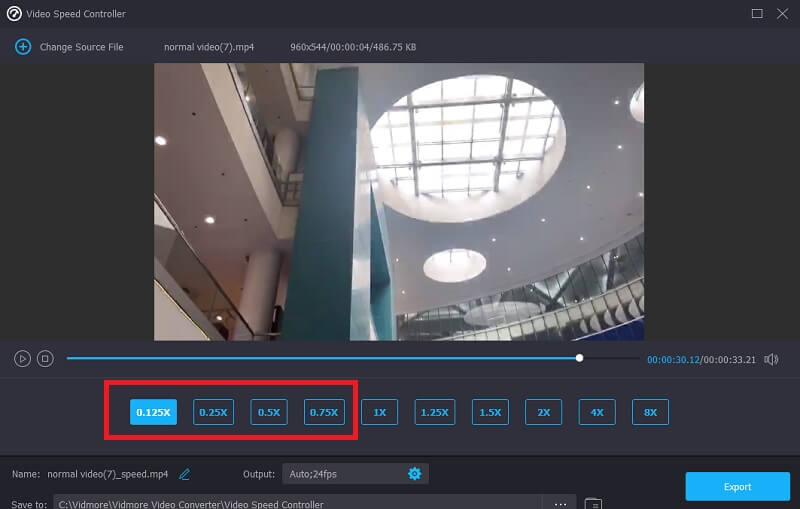Stop video playback
The width and height of the screenshot is (800, 509).
[x=45, y=358]
